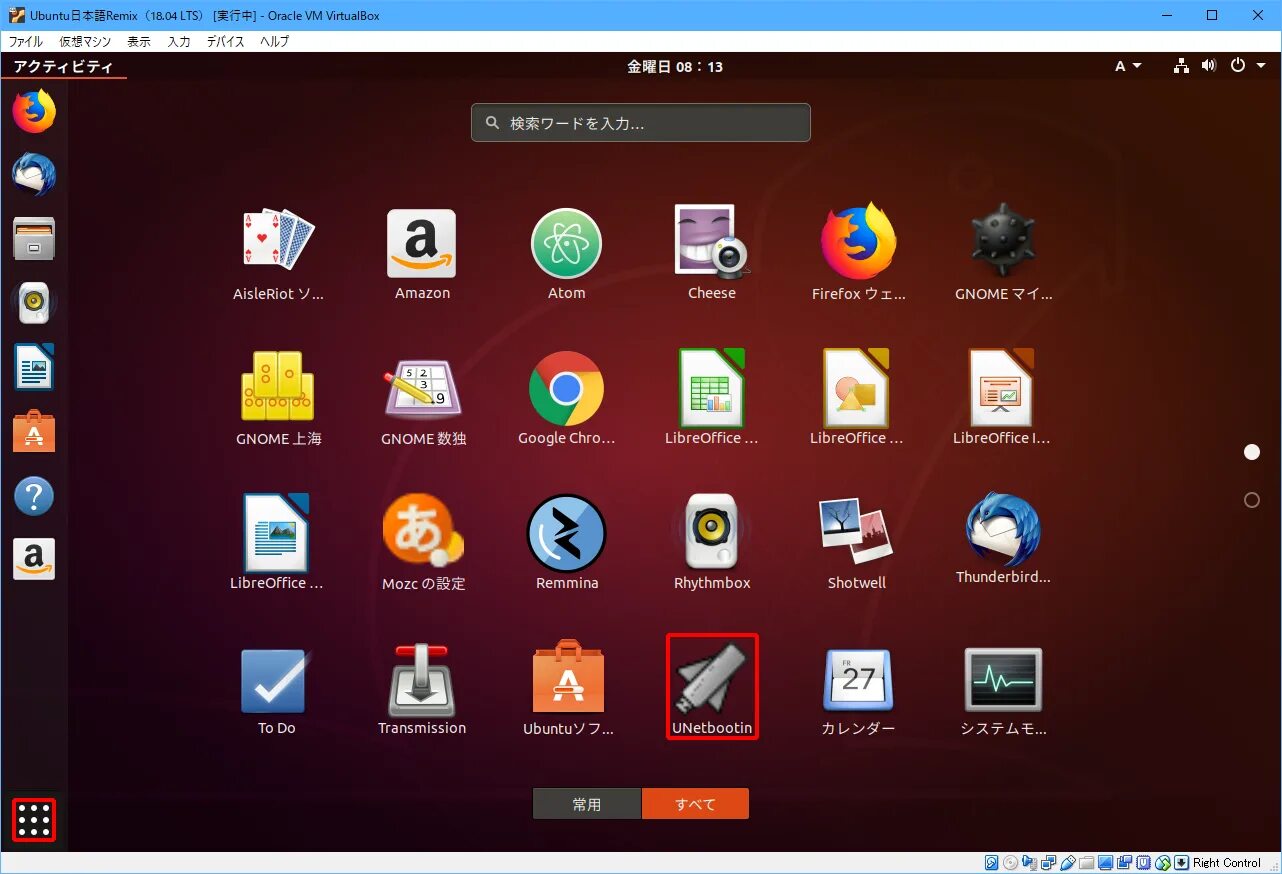Click the volume icon in top bar
This screenshot has height=874, width=1282.
point(1209,66)
